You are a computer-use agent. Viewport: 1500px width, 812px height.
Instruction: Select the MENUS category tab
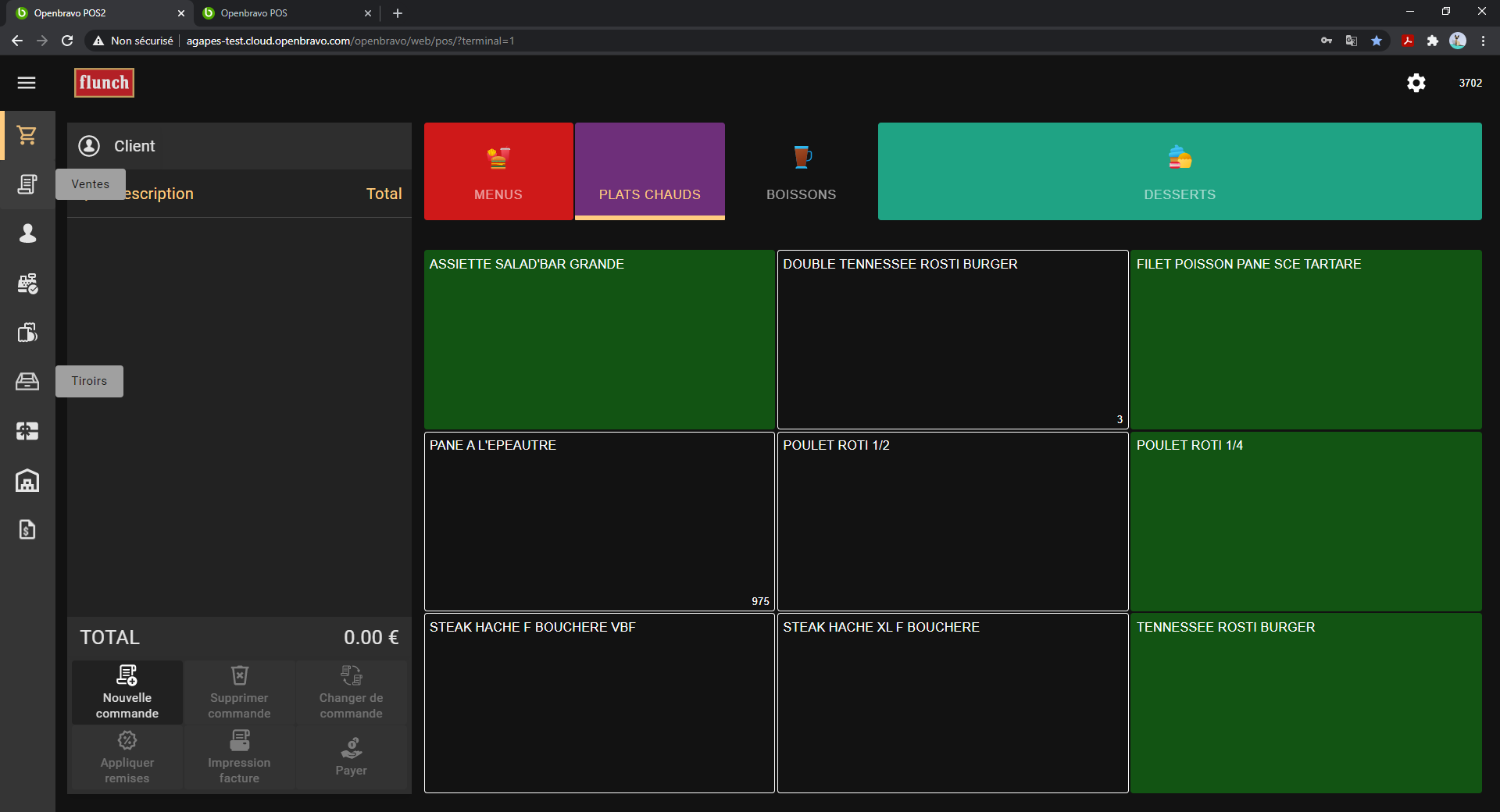pyautogui.click(x=498, y=171)
